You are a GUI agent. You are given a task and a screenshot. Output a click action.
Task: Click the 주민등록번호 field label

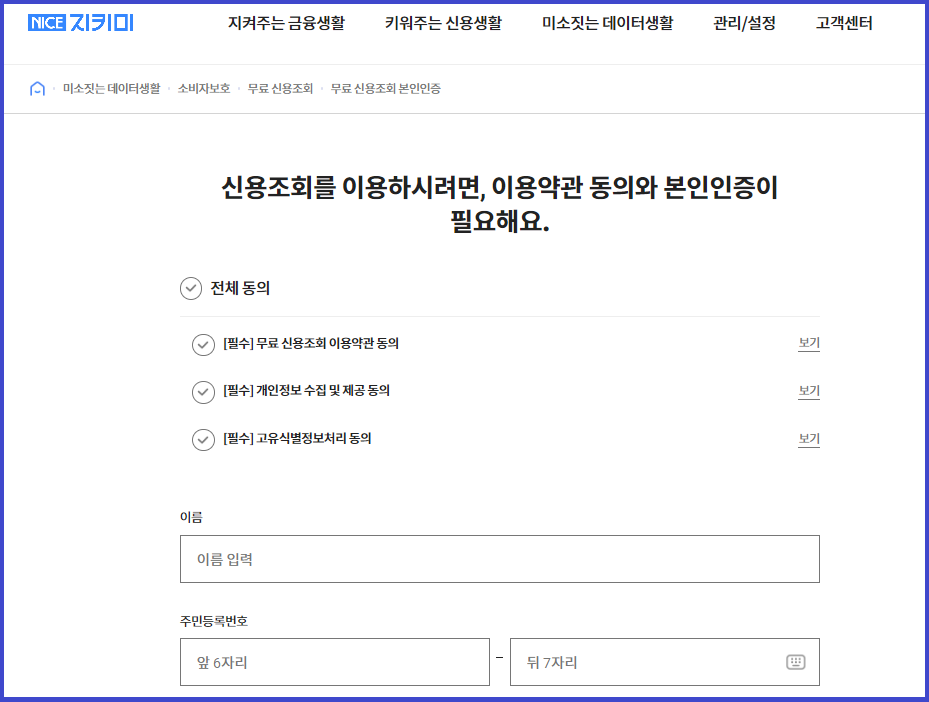tap(213, 621)
